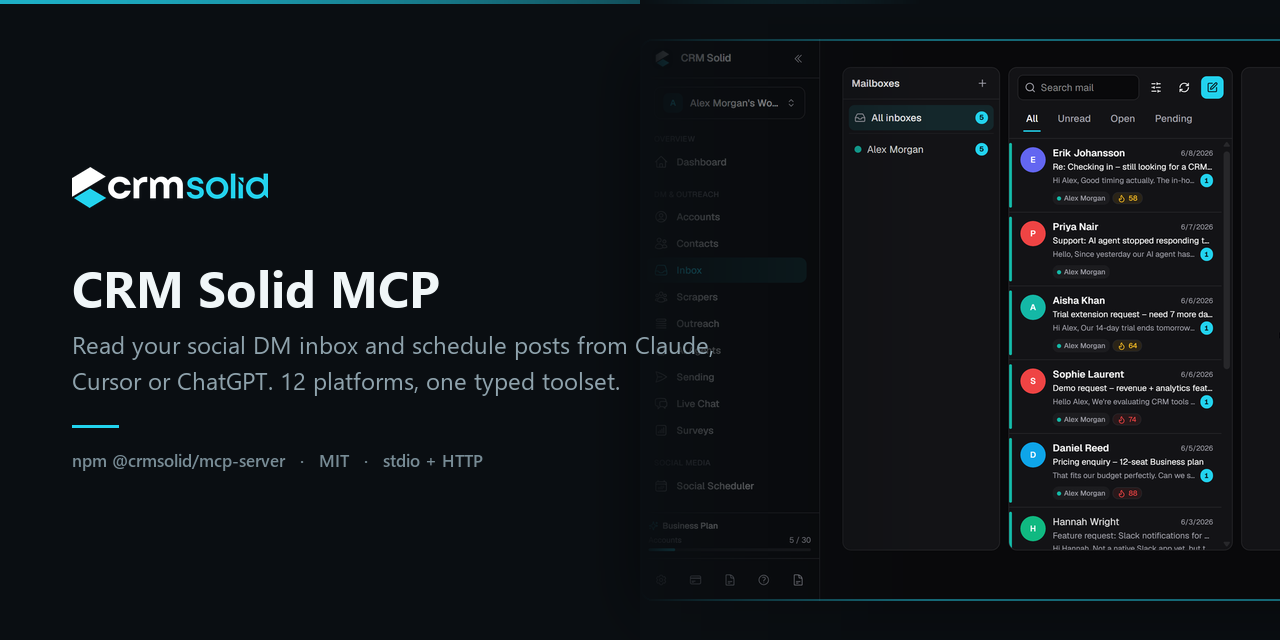Click the crmsolid logo on the banner
The height and width of the screenshot is (640, 1280).
[x=170, y=187]
